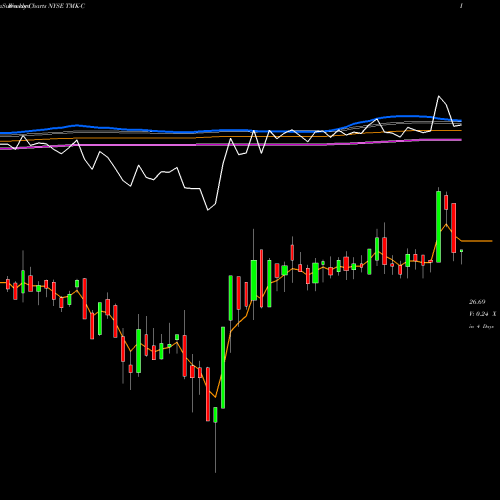
Task: Click the tallest green candlestick near the right edge
Action: pos(438,227)
